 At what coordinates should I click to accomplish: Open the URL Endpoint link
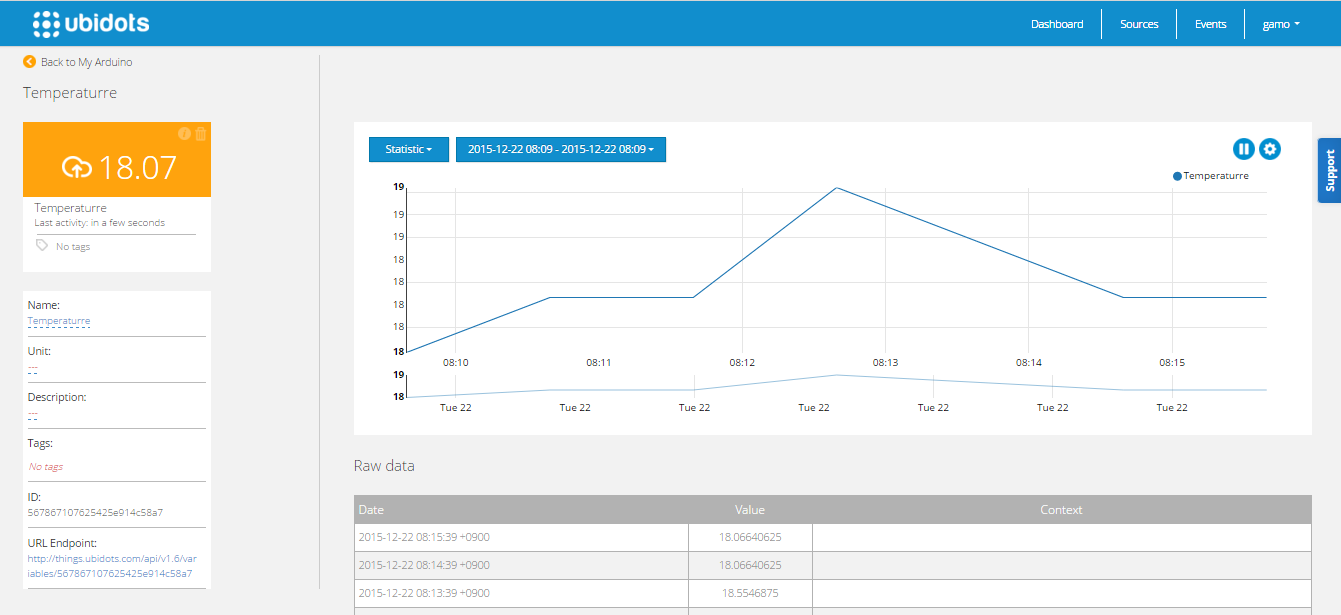click(112, 566)
